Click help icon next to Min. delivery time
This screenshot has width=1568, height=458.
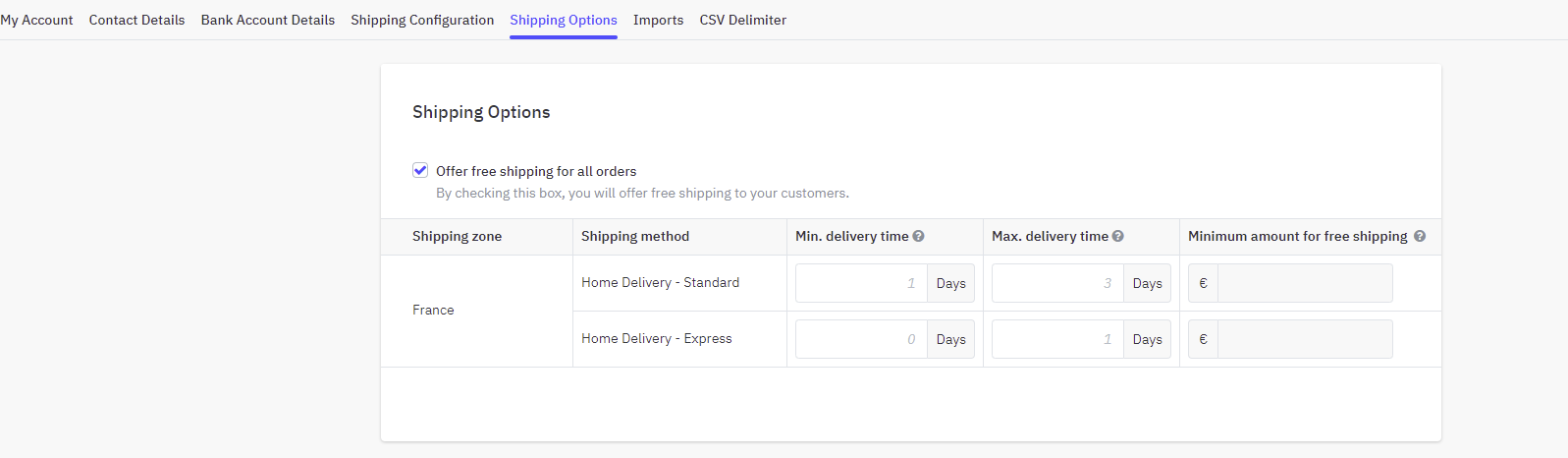918,236
